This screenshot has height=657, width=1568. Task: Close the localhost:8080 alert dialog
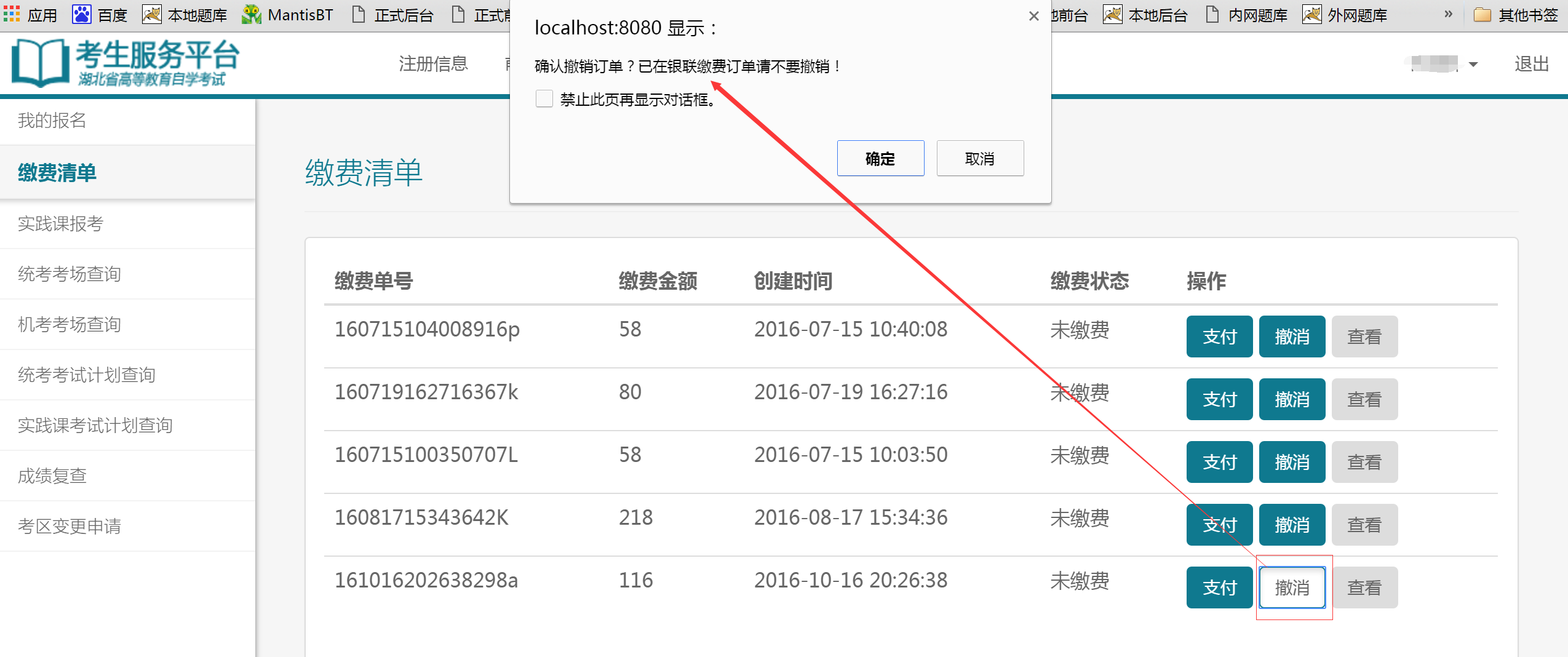click(1032, 16)
